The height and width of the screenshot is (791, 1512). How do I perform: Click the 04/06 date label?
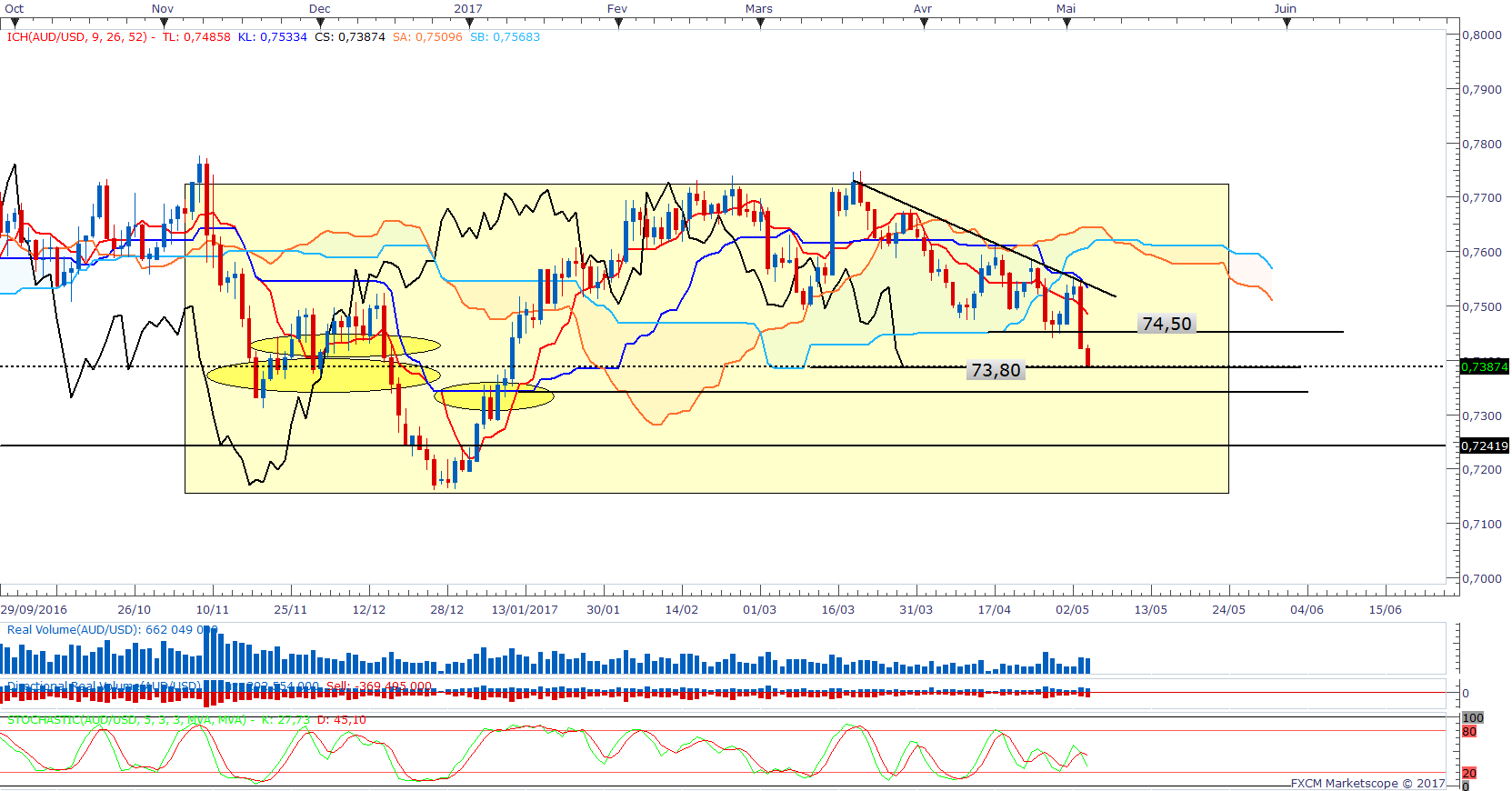pyautogui.click(x=1307, y=610)
